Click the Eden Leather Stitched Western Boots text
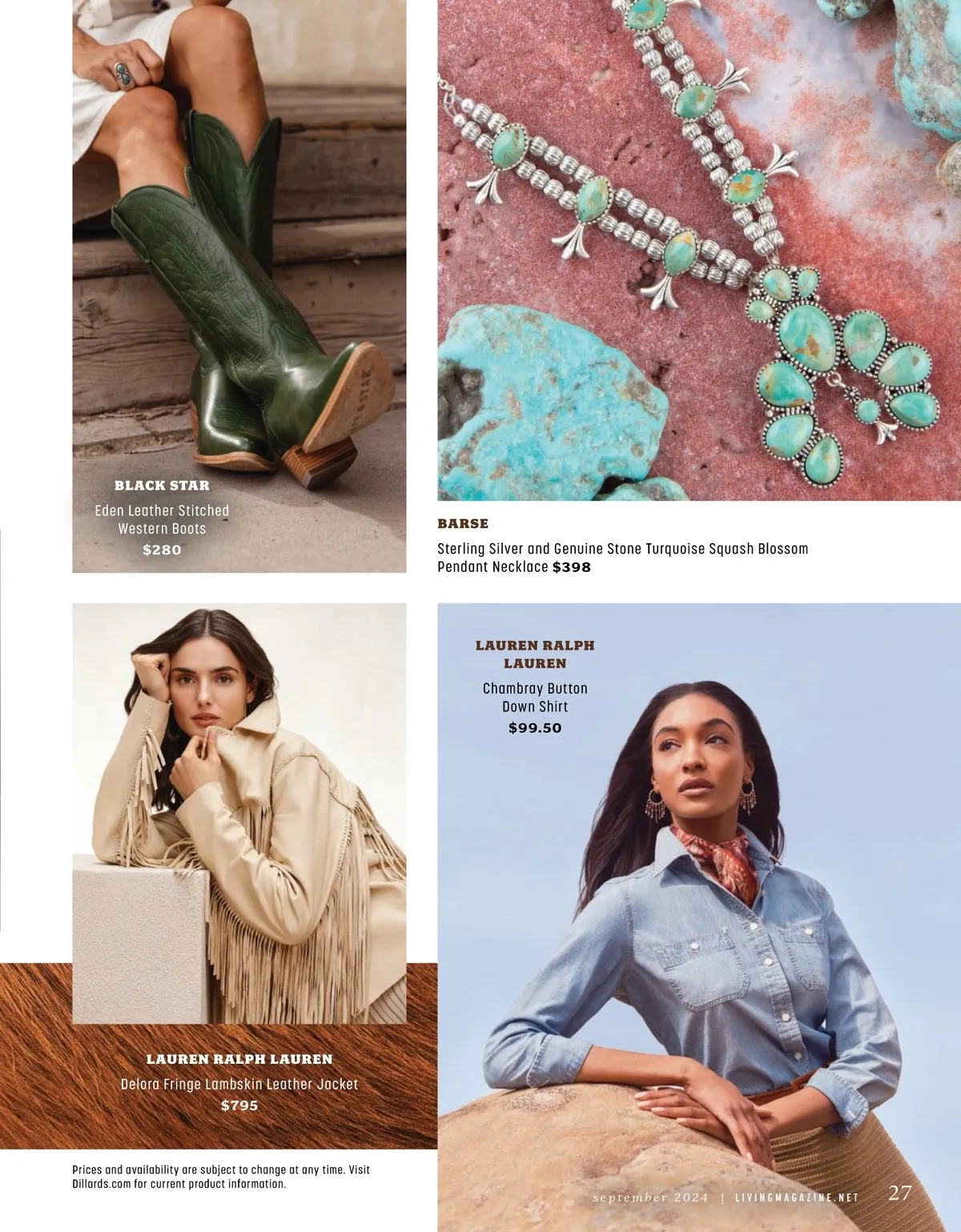 click(x=162, y=519)
